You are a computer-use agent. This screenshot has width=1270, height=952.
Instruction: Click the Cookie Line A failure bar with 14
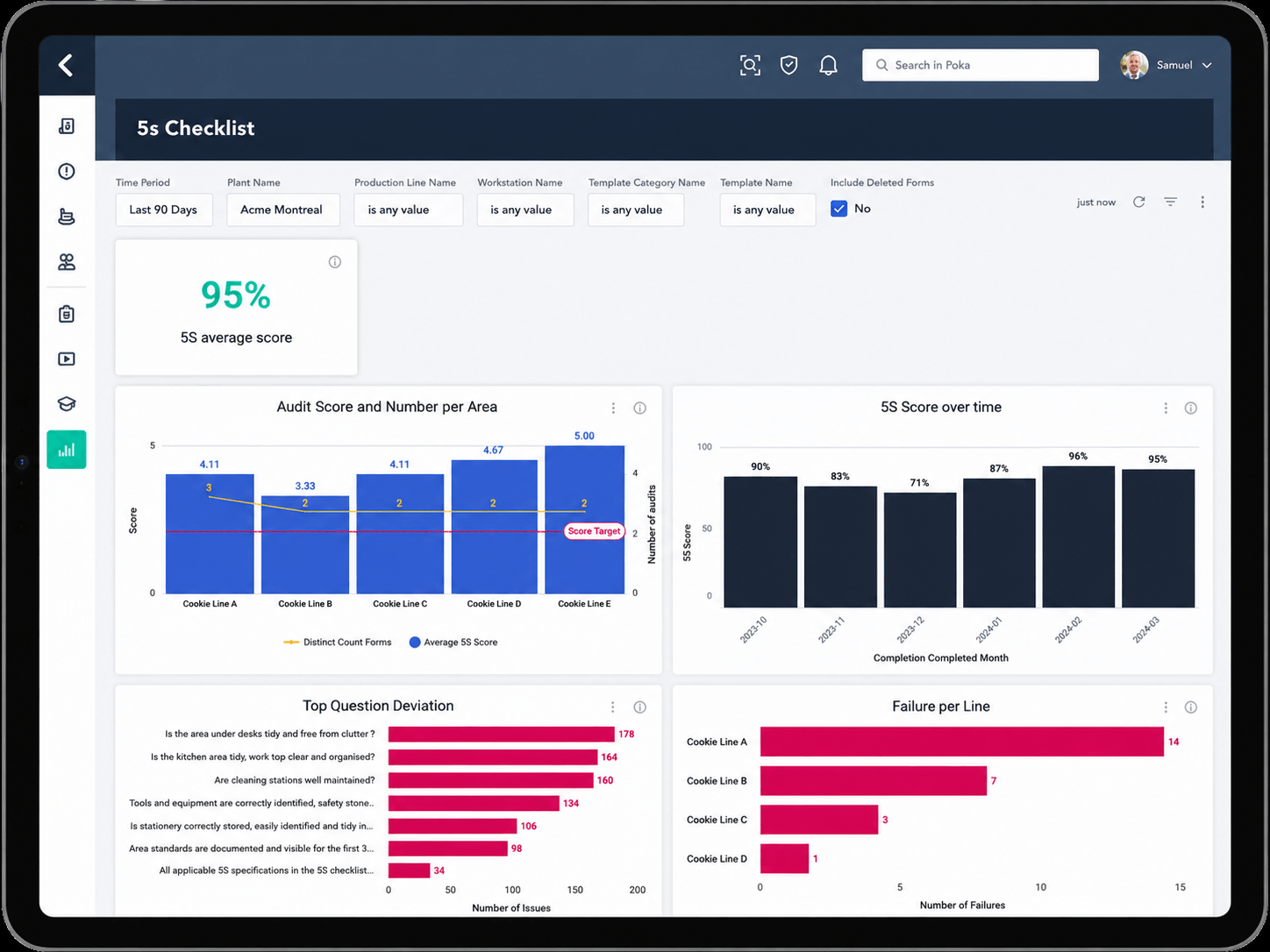(962, 742)
